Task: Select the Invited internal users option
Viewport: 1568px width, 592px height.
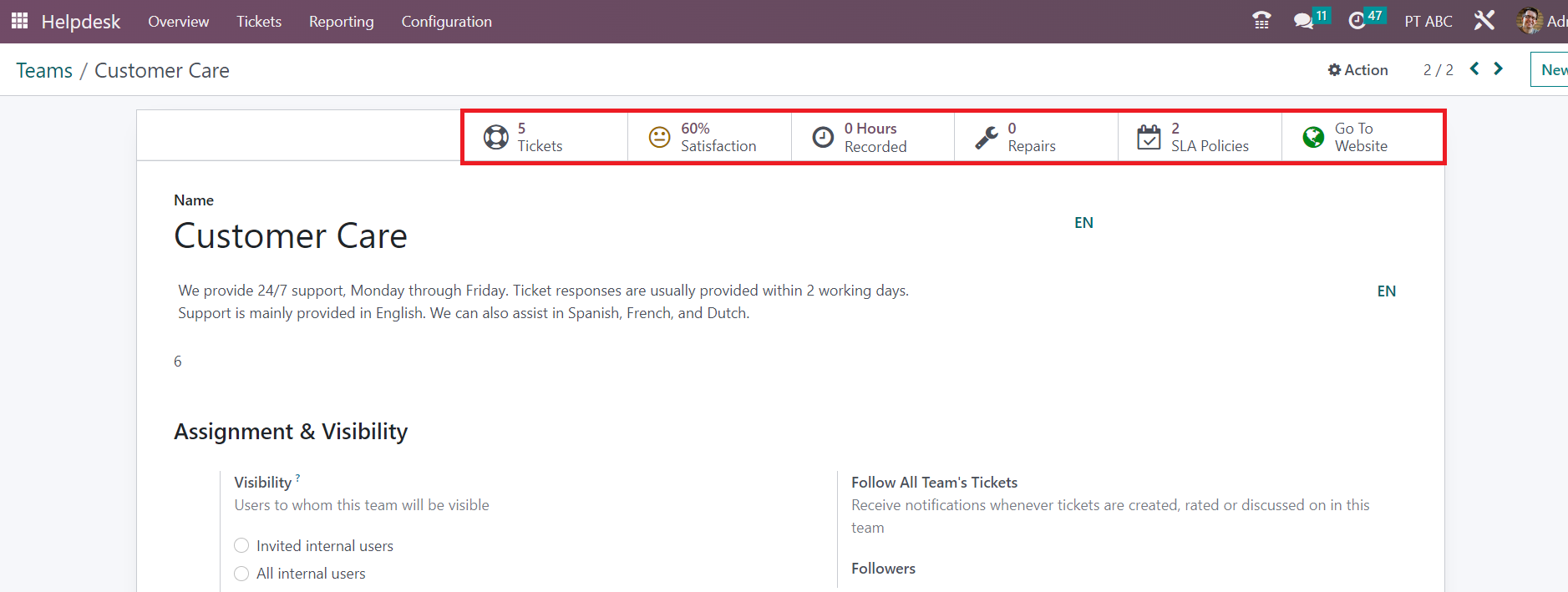Action: pyautogui.click(x=241, y=545)
